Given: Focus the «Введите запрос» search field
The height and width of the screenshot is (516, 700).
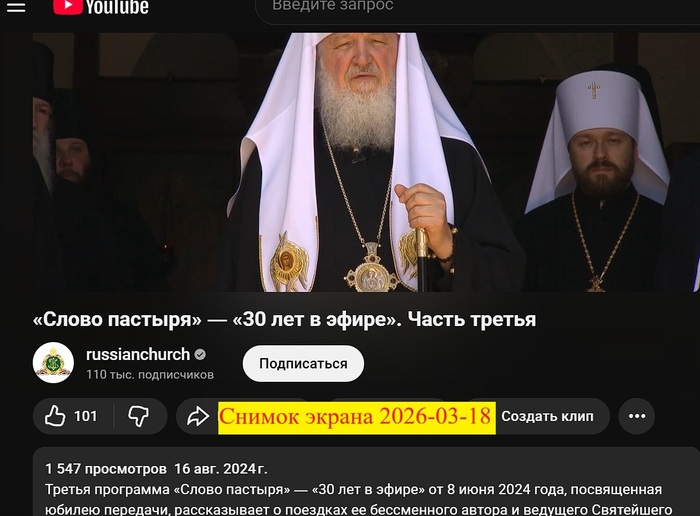Looking at the screenshot, I should (478, 8).
